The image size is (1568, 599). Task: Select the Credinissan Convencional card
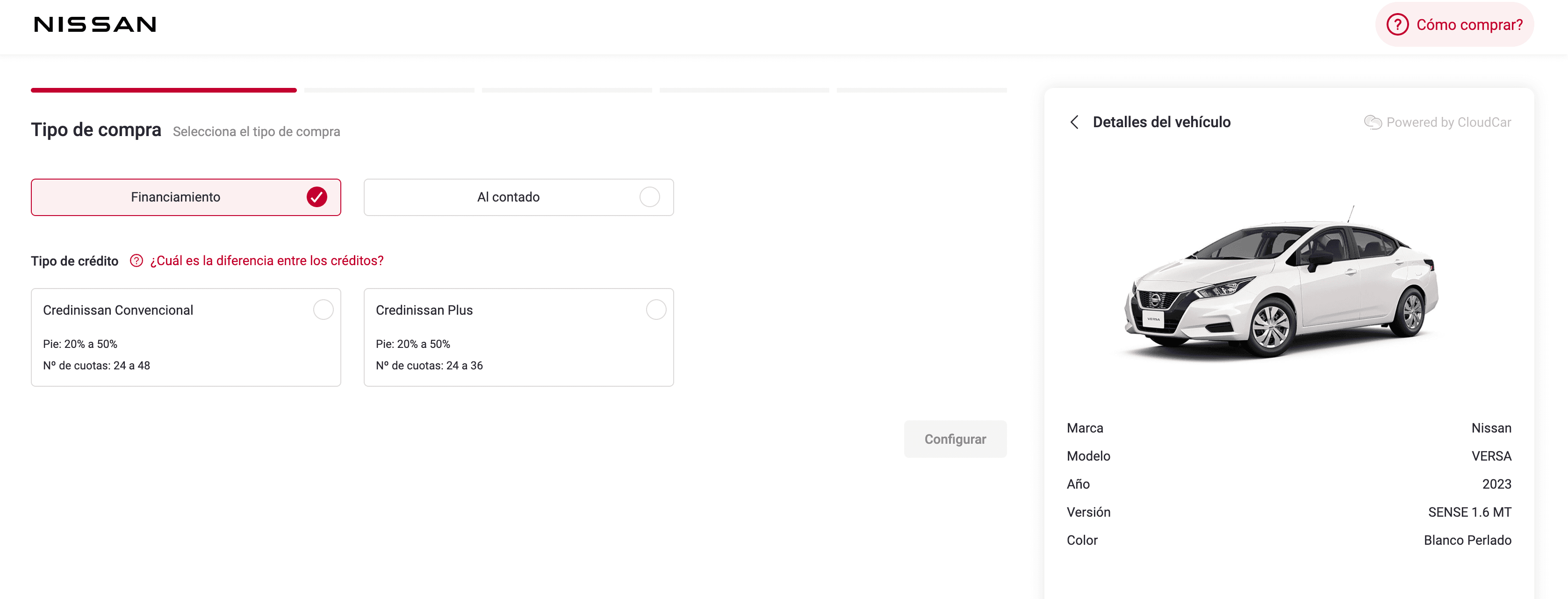[x=186, y=337]
